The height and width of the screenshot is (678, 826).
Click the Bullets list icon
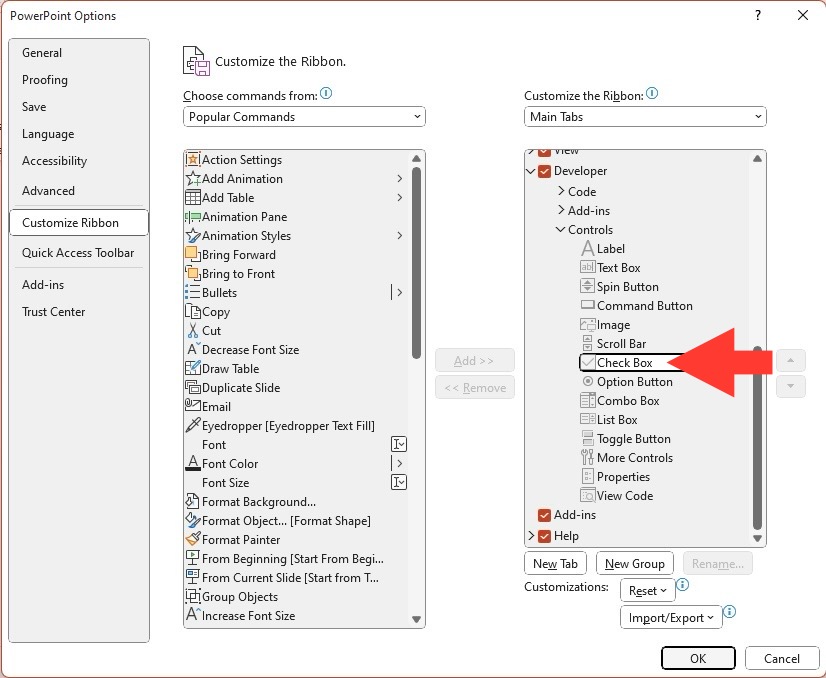[x=193, y=292]
